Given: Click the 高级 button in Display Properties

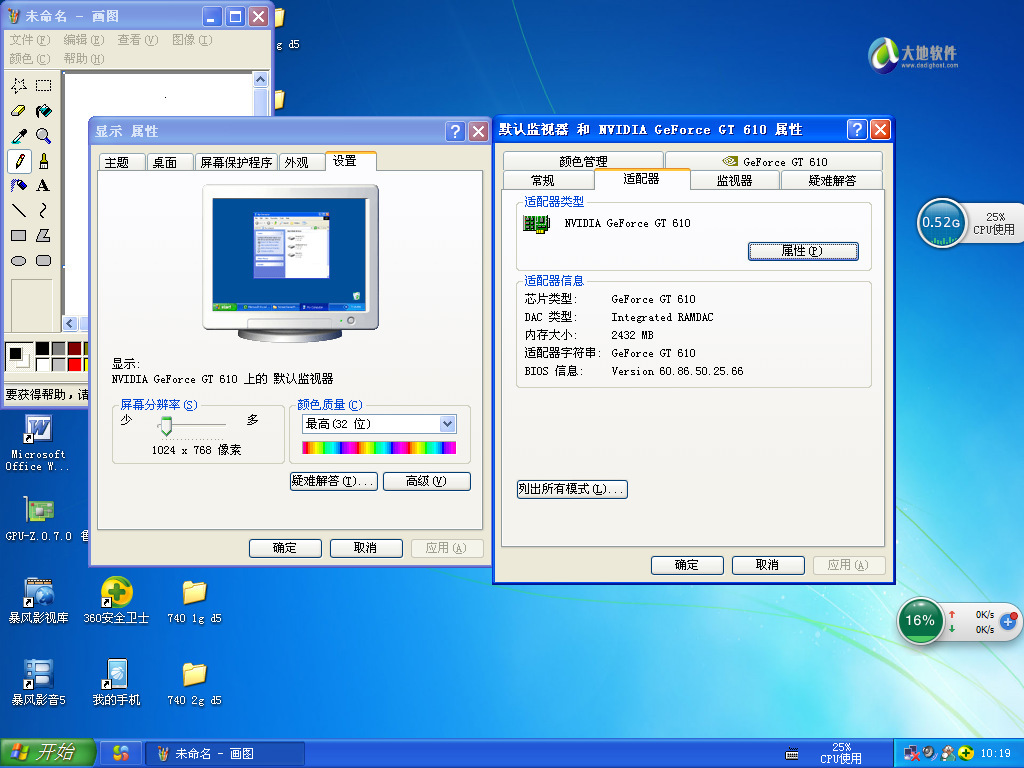Looking at the screenshot, I should tap(426, 481).
